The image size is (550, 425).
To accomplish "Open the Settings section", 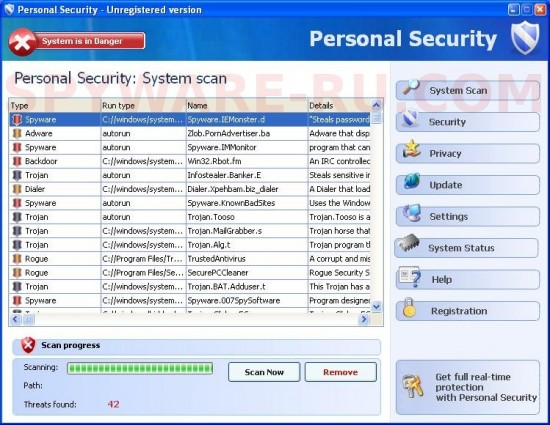I will click(x=468, y=216).
